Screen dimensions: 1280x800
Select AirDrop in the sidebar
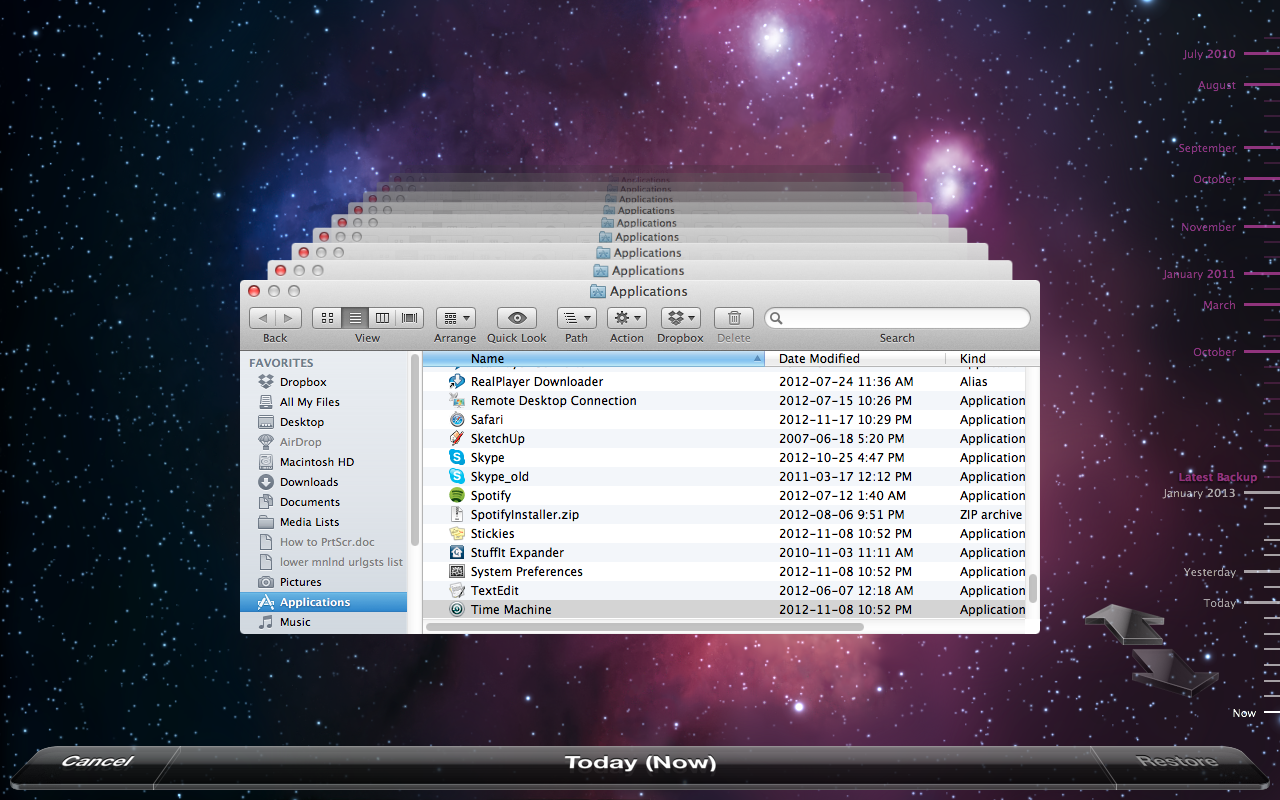324,442
